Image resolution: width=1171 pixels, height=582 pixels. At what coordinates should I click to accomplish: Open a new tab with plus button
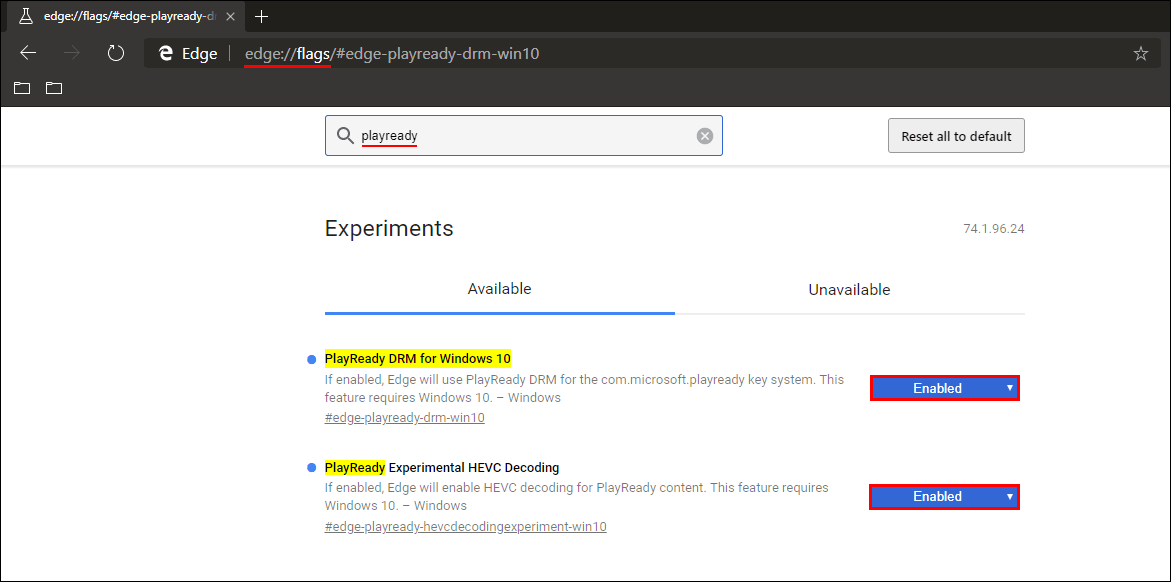(261, 16)
